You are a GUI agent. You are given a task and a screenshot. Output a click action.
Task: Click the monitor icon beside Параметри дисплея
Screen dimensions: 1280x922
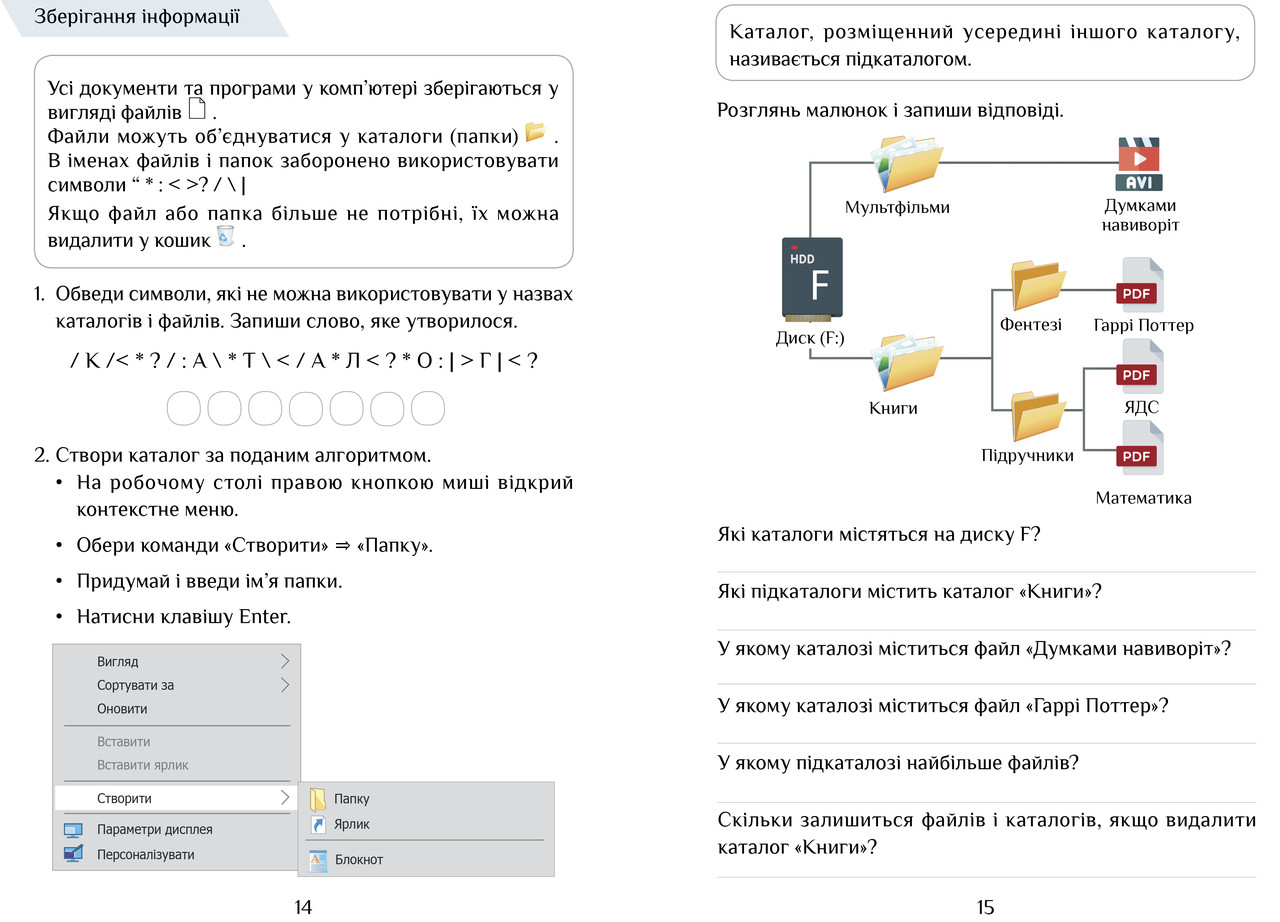point(73,830)
